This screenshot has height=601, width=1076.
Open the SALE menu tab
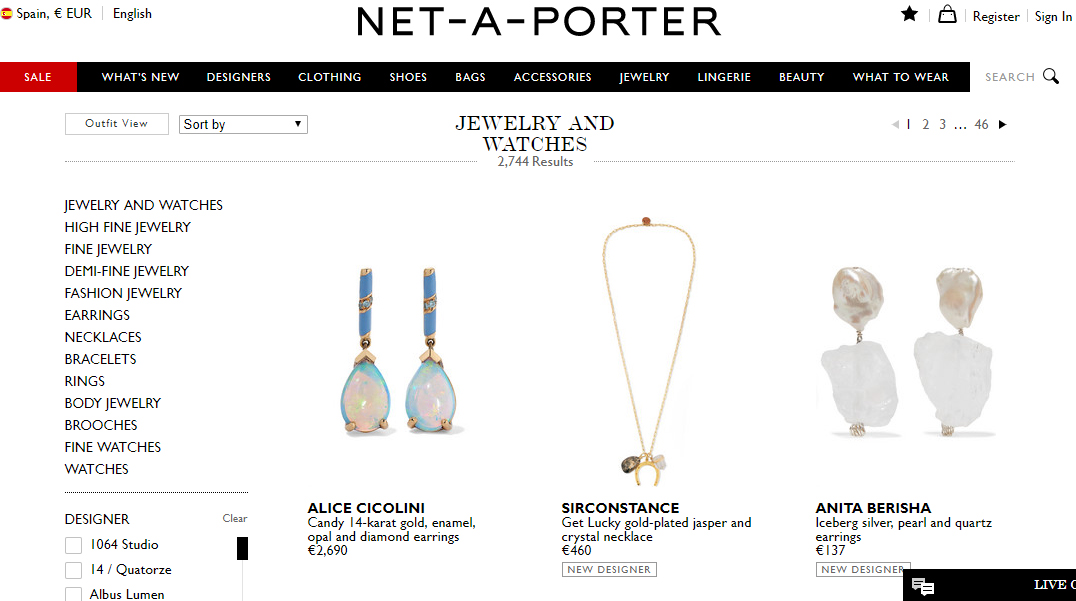[x=38, y=77]
